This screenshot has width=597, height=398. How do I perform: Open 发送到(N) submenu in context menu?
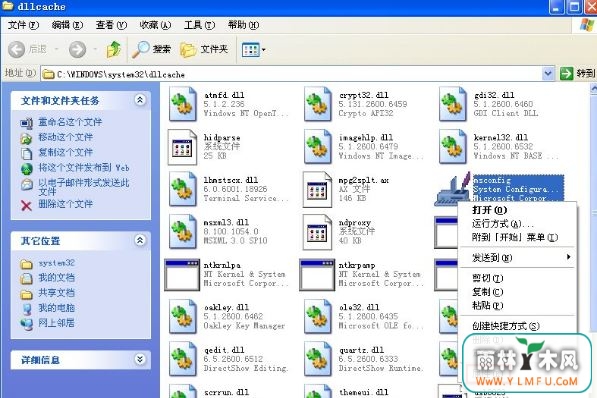[x=517, y=258]
